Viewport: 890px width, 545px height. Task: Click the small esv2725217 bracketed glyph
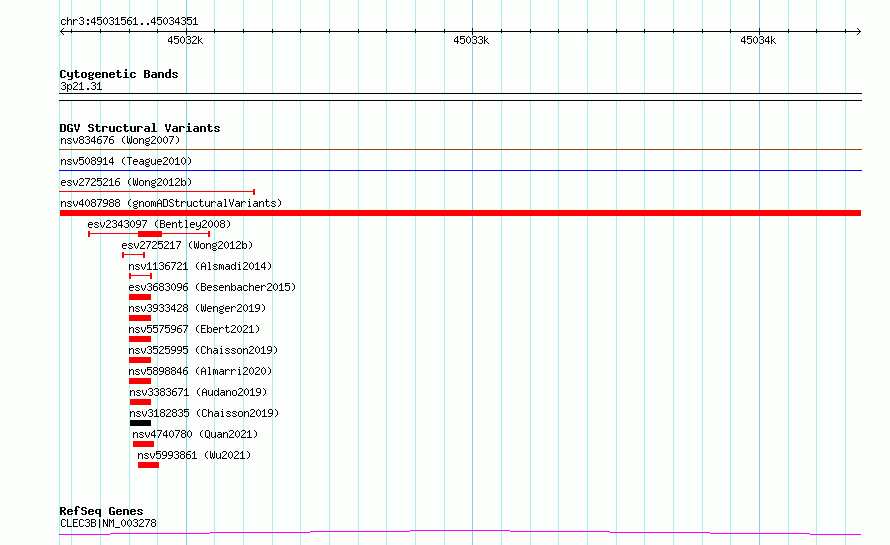click(x=133, y=255)
